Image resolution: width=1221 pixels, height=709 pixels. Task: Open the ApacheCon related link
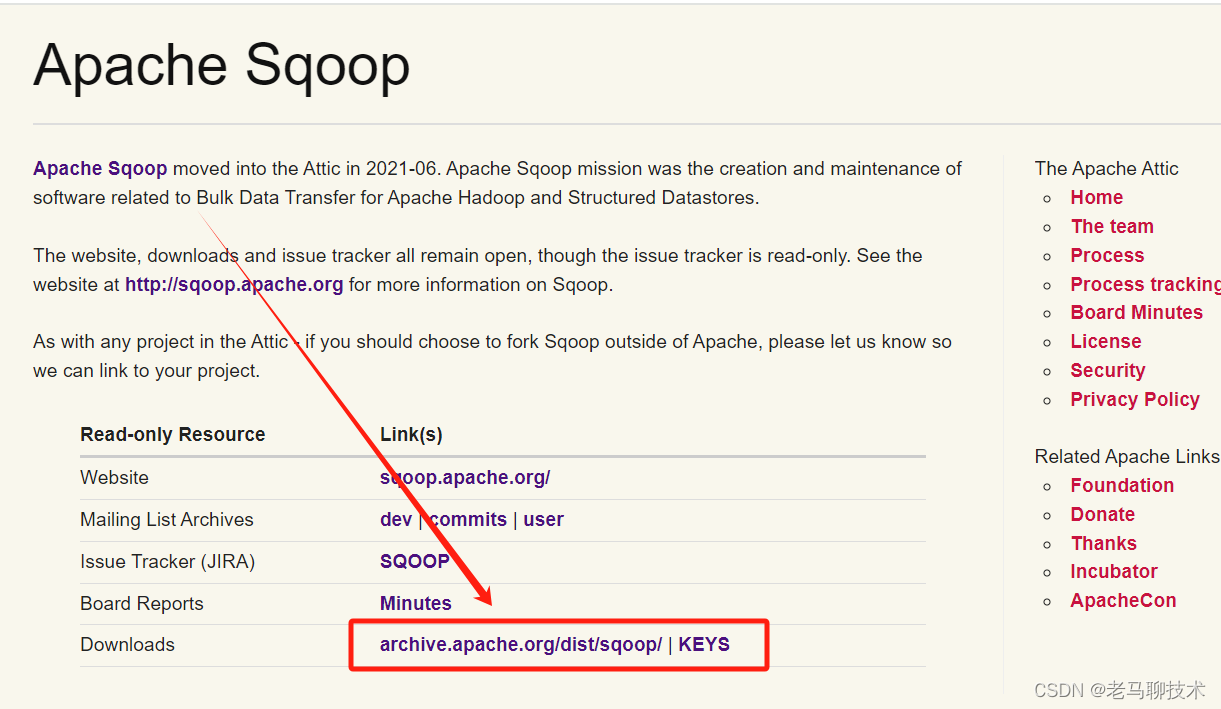click(1123, 600)
